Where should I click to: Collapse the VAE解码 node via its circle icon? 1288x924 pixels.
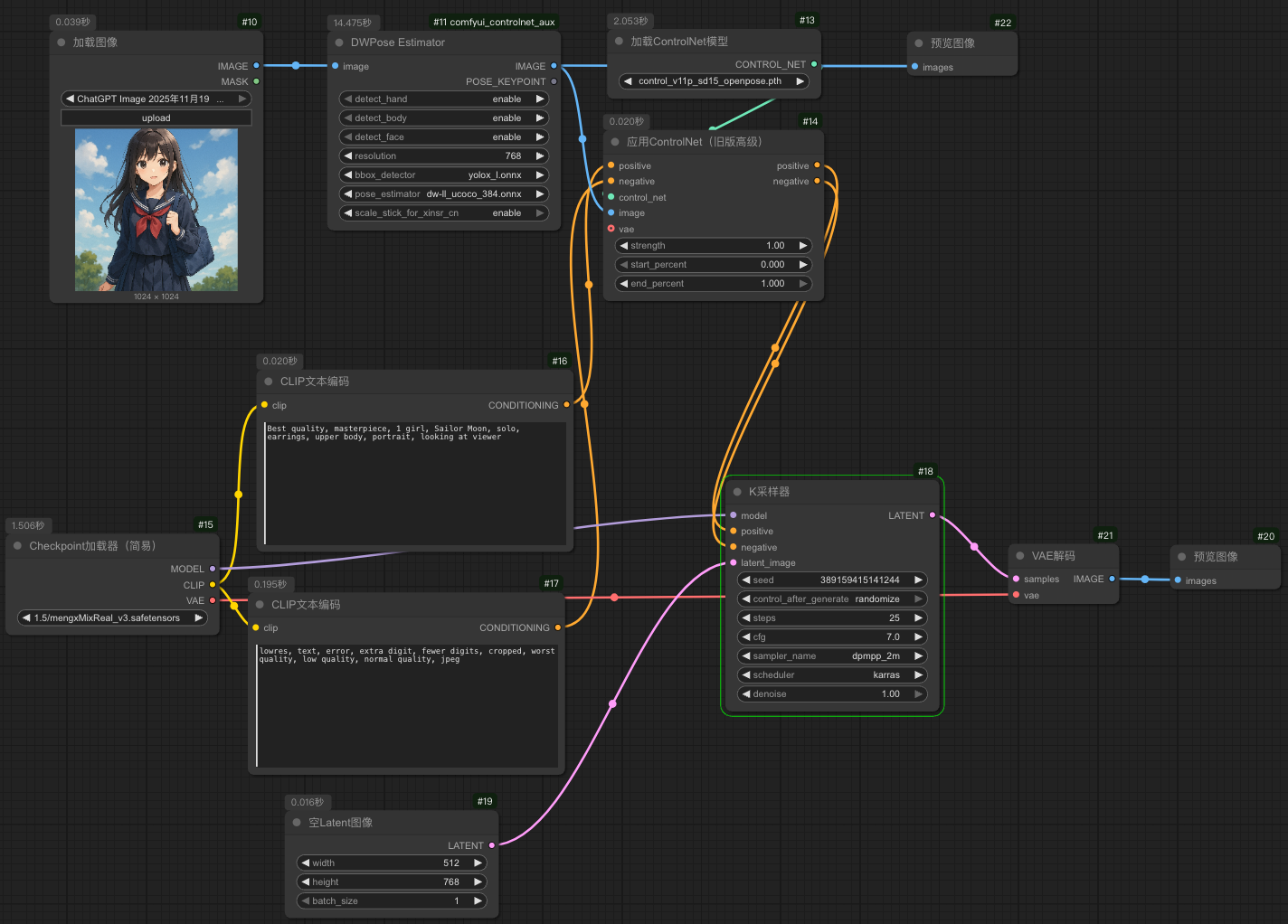(x=1020, y=555)
